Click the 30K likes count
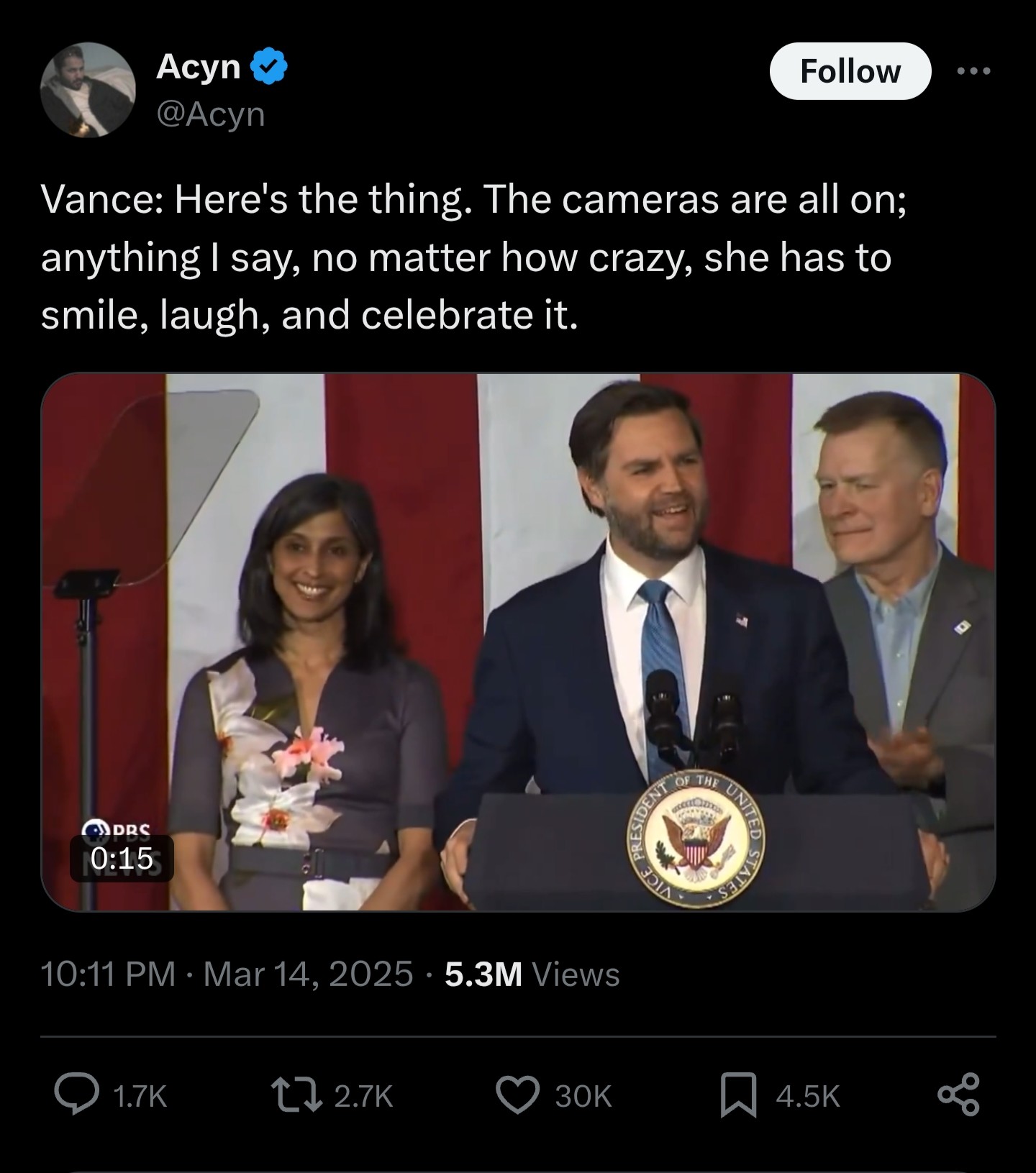Screen dimensions: 1036x1173 pos(583,1096)
